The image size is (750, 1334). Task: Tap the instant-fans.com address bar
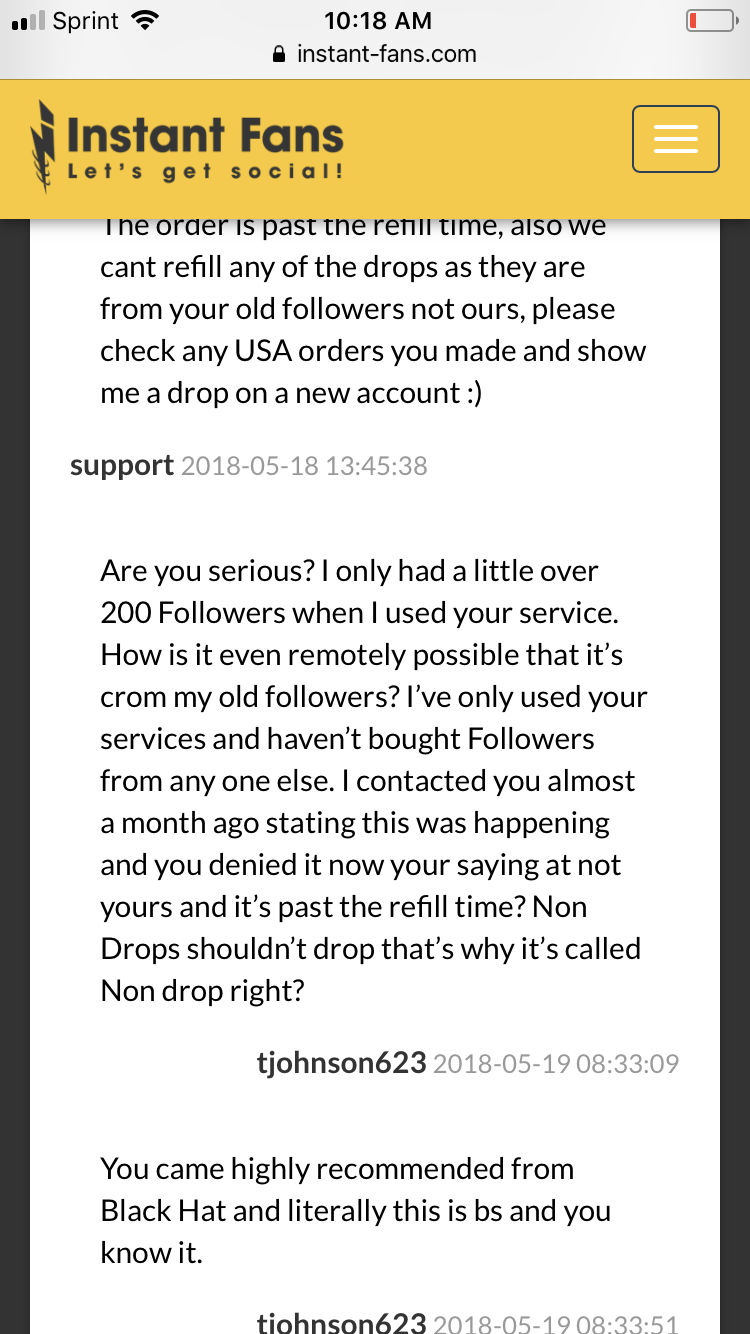(x=375, y=54)
